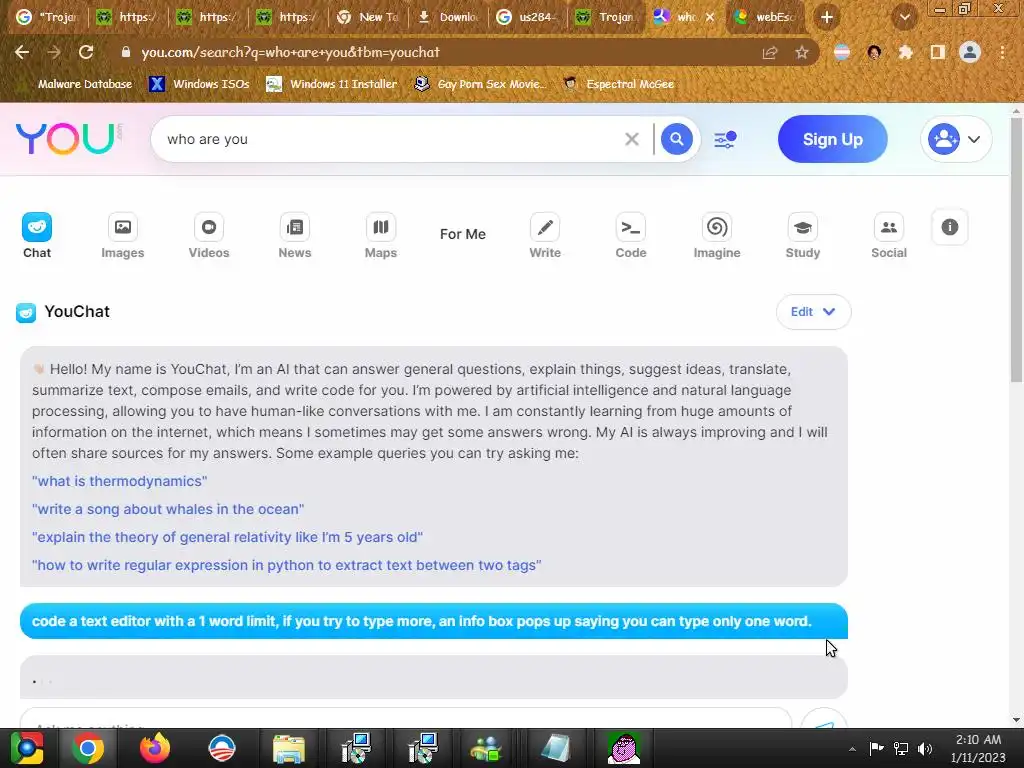Open the Chrome three-dot menu
1024x768 pixels.
1002,52
